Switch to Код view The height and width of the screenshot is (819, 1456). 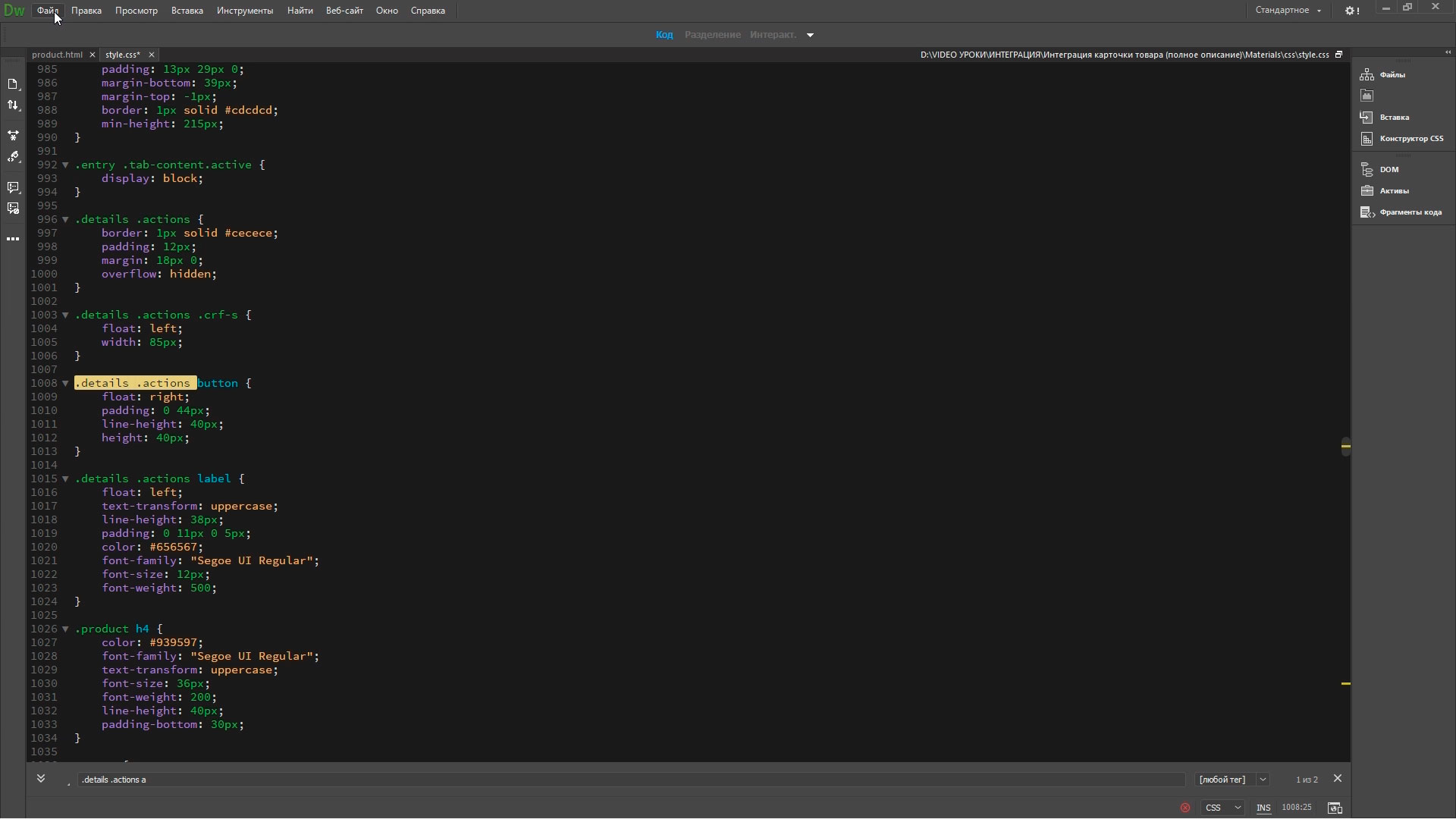pyautogui.click(x=664, y=35)
